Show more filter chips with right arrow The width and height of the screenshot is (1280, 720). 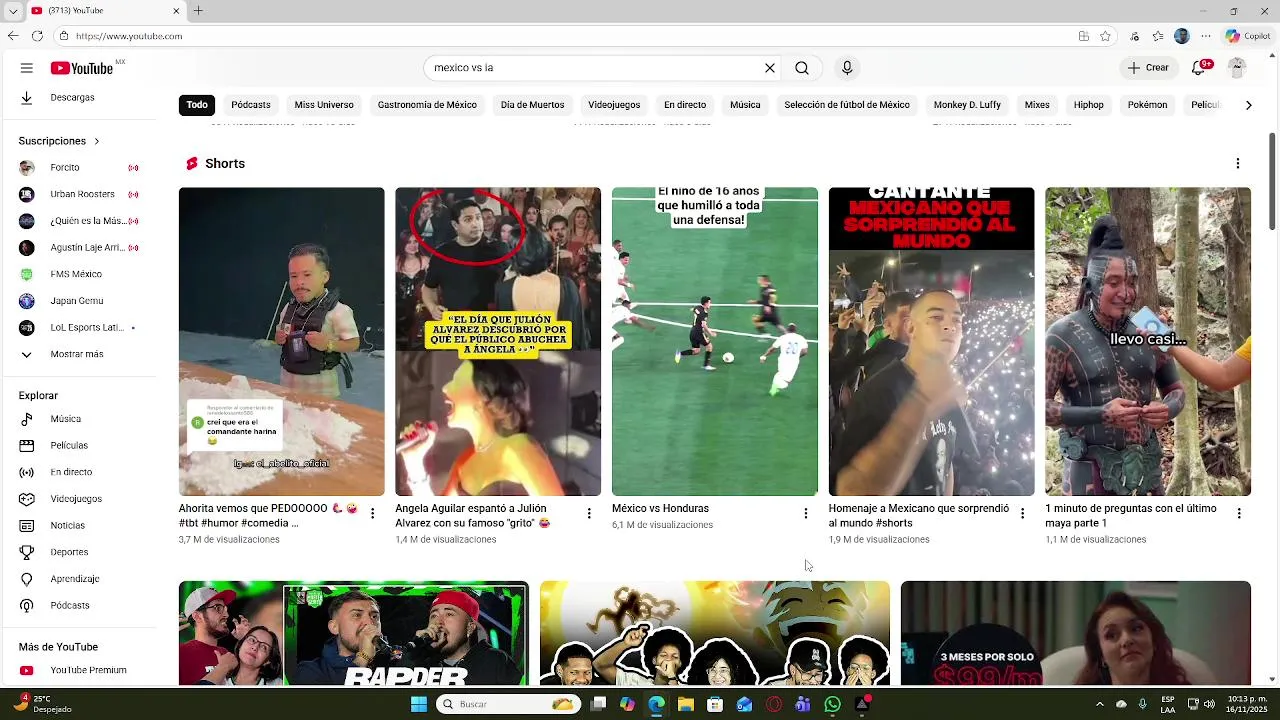pos(1248,105)
